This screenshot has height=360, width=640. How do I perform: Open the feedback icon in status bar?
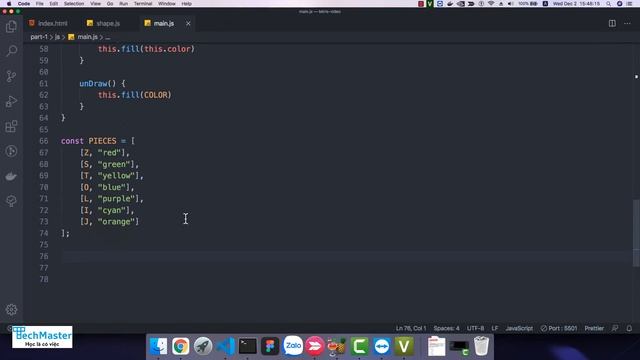tap(615, 328)
